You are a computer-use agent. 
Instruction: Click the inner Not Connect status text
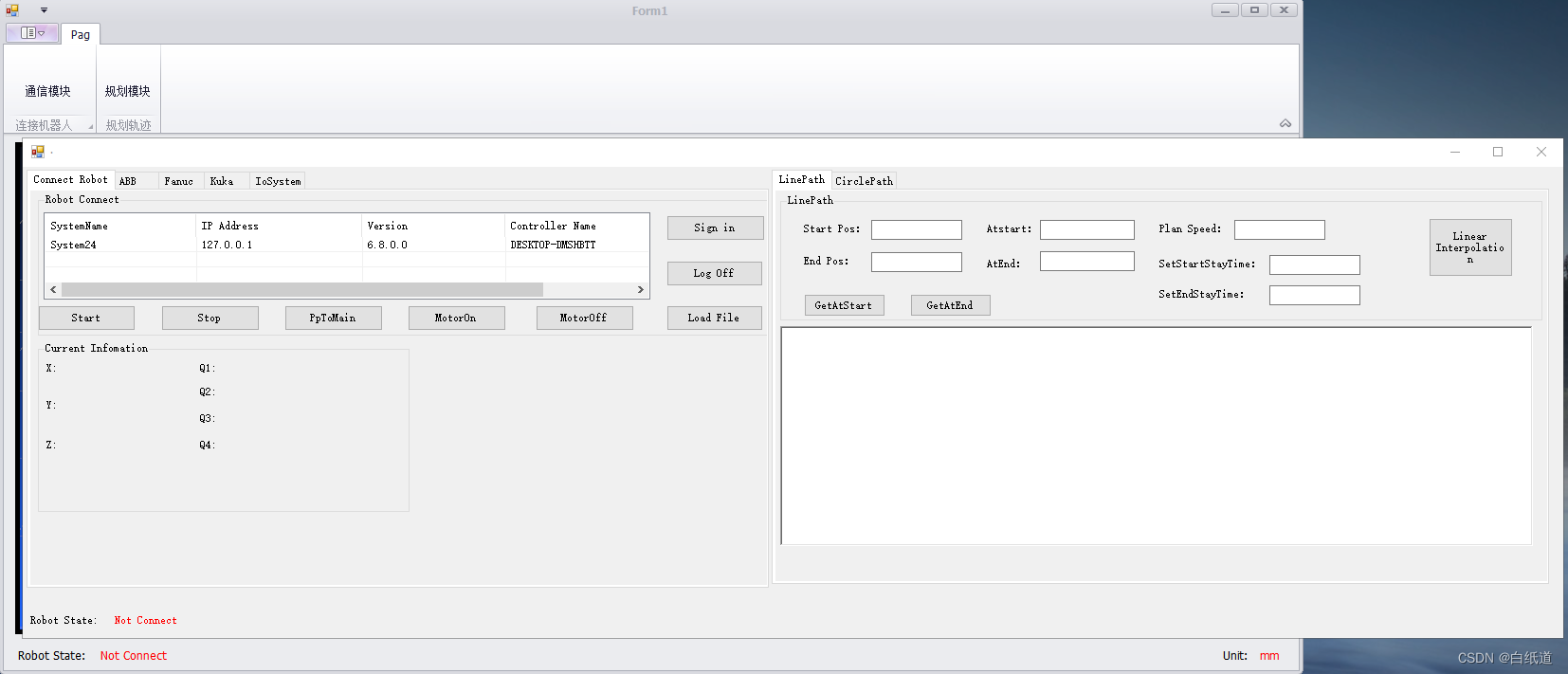point(145,620)
